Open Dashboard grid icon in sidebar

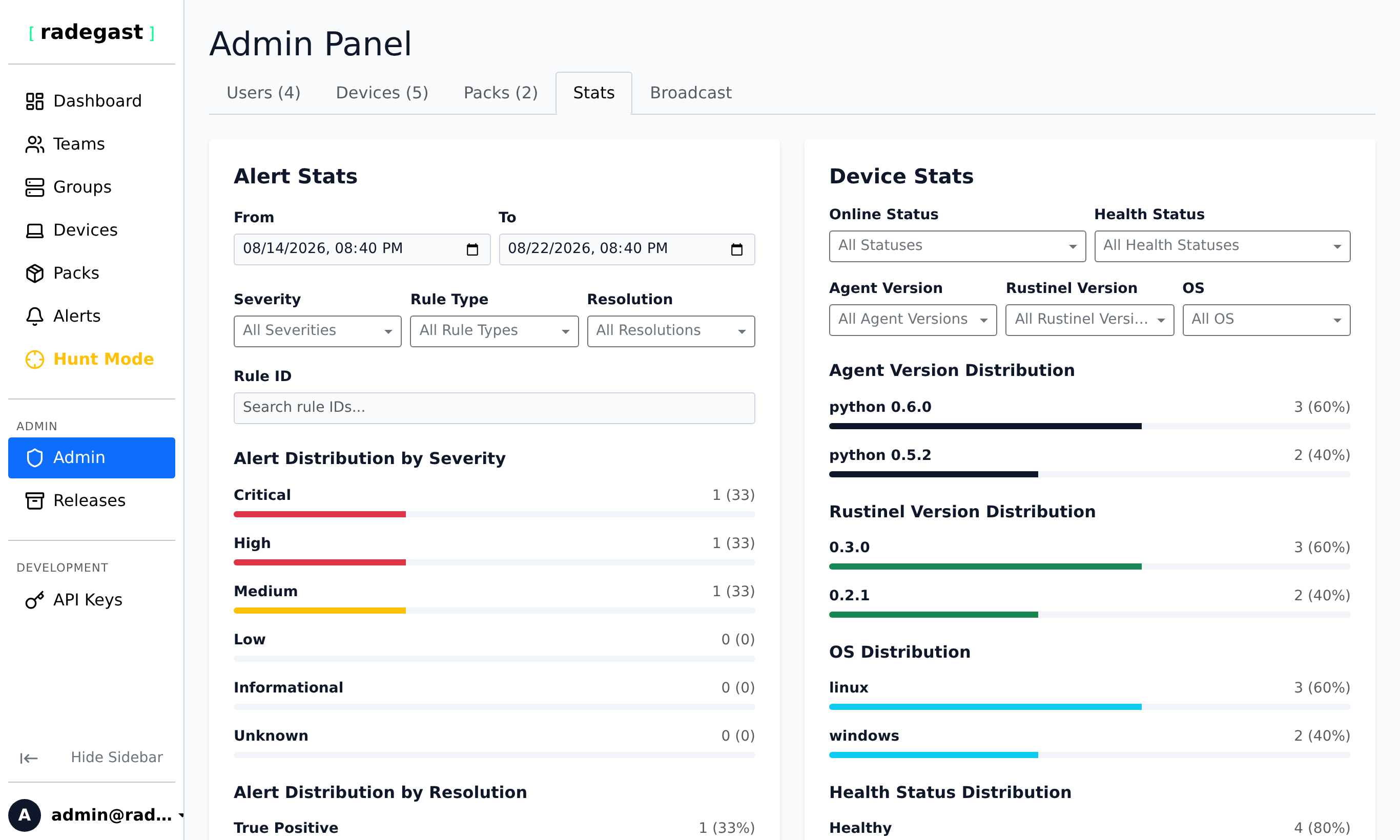pyautogui.click(x=34, y=101)
